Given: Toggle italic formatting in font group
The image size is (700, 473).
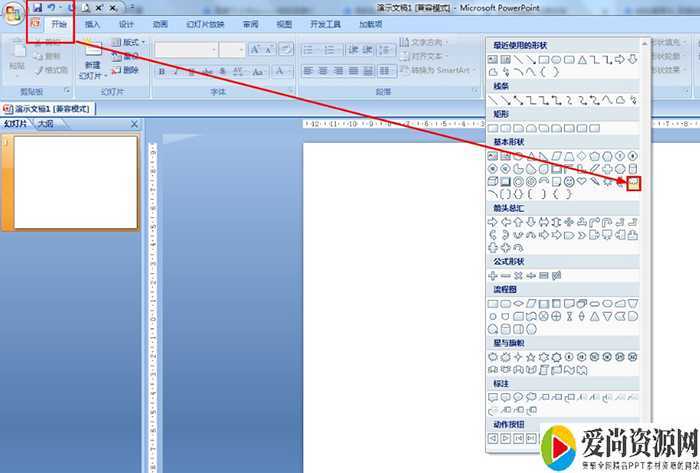Looking at the screenshot, I should pos(176,71).
